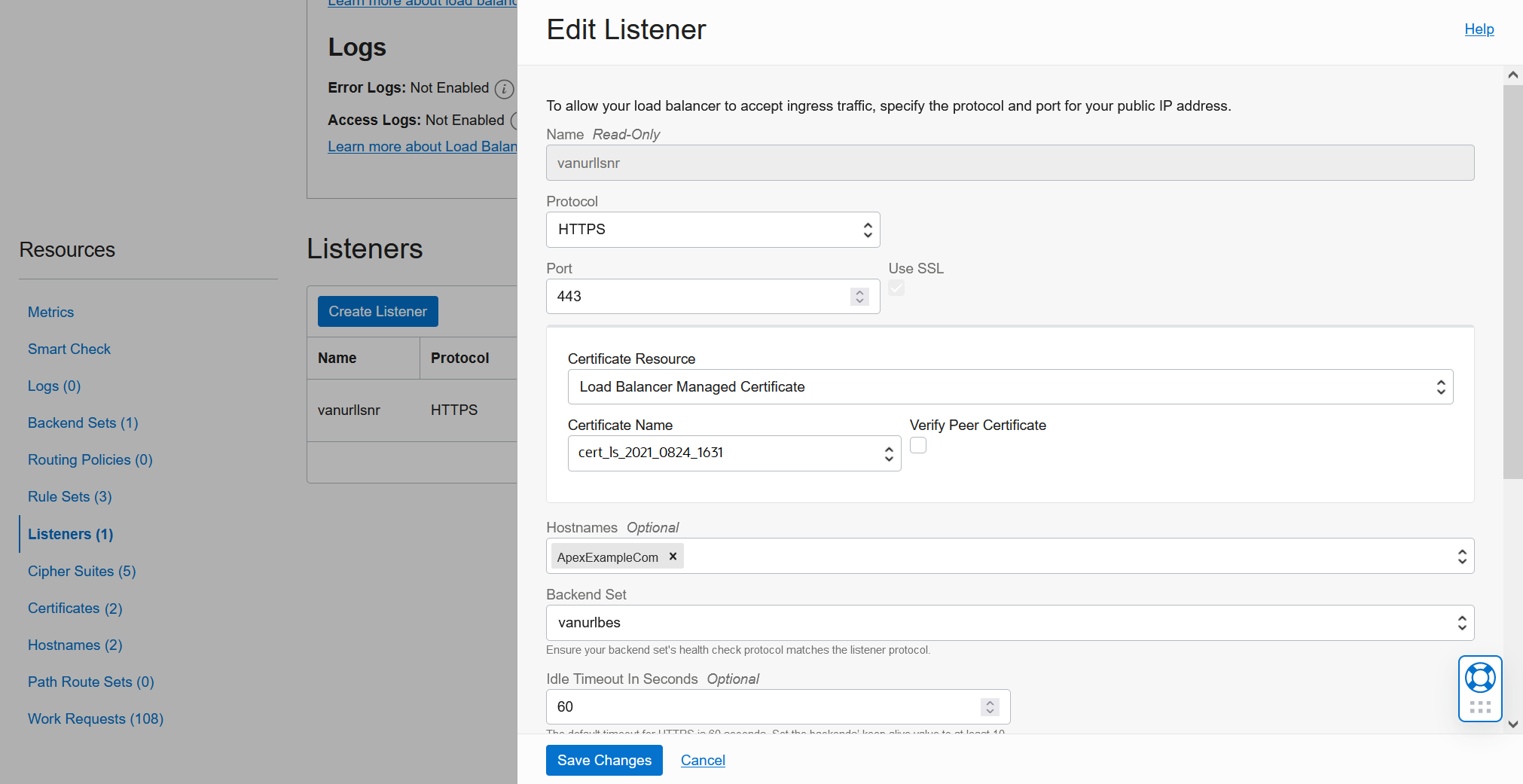The image size is (1523, 784).
Task: Click the Port field stepper arrows
Action: tap(859, 297)
